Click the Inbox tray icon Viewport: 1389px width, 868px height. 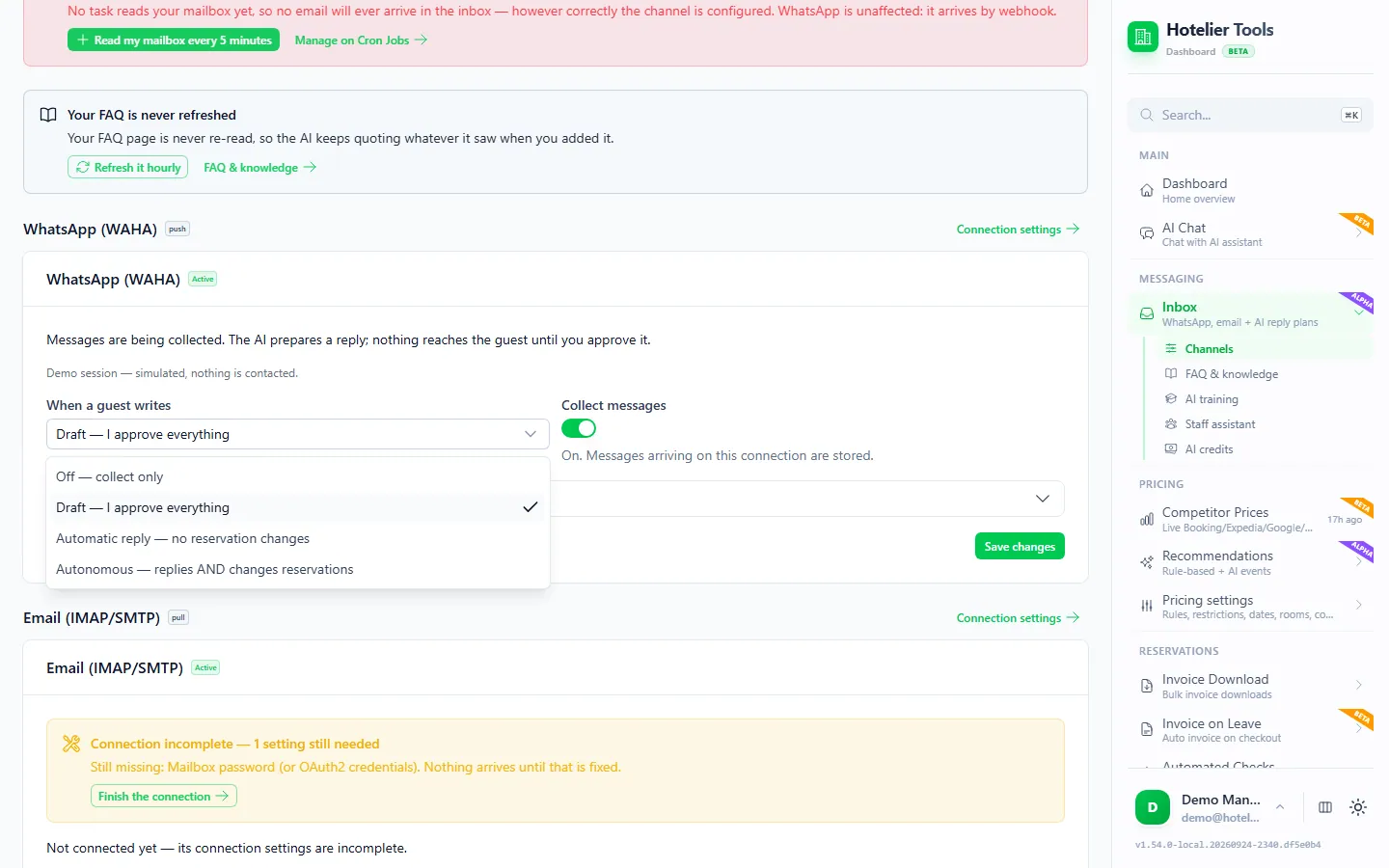pyautogui.click(x=1147, y=313)
